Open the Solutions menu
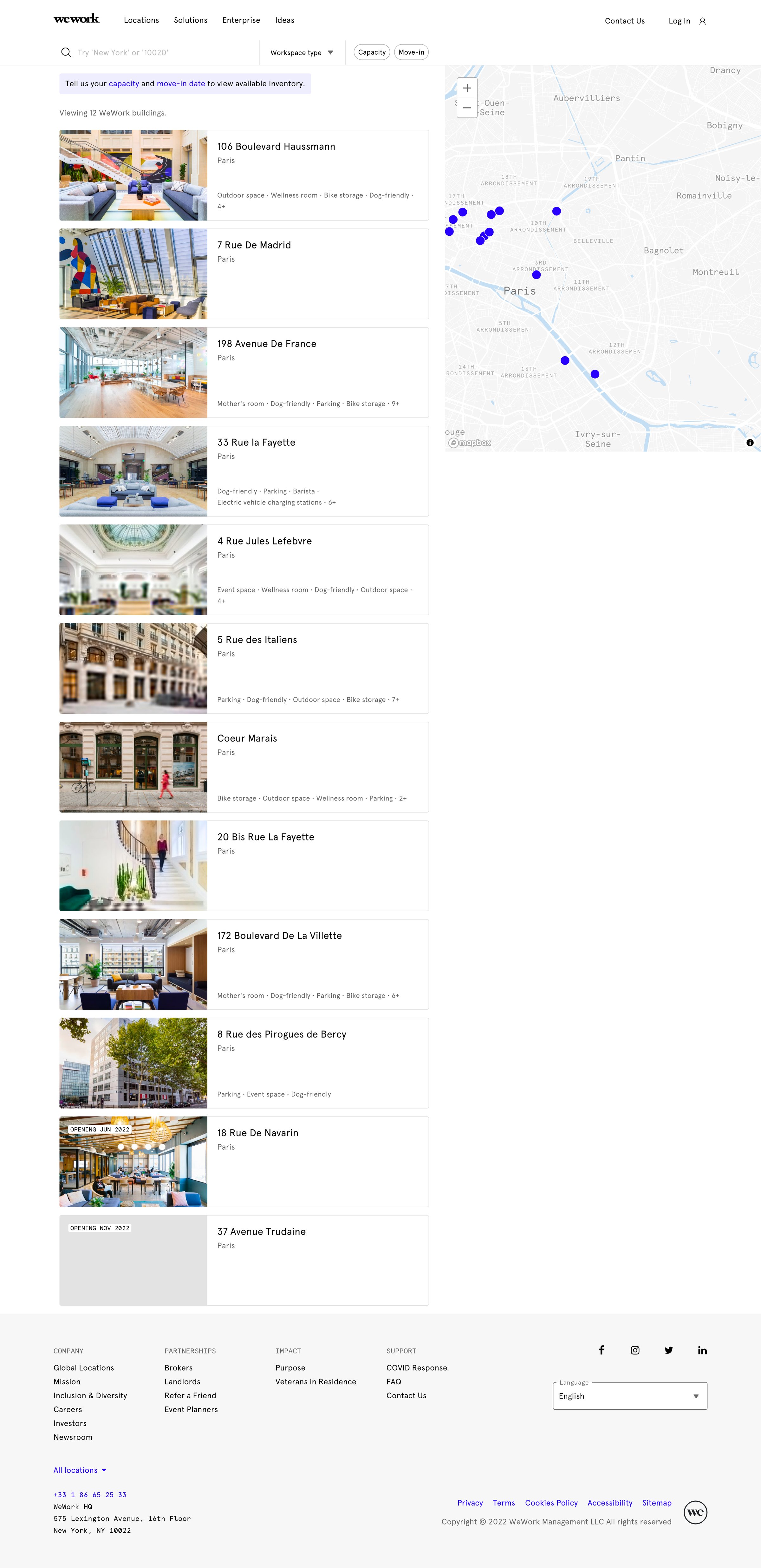 pos(190,20)
